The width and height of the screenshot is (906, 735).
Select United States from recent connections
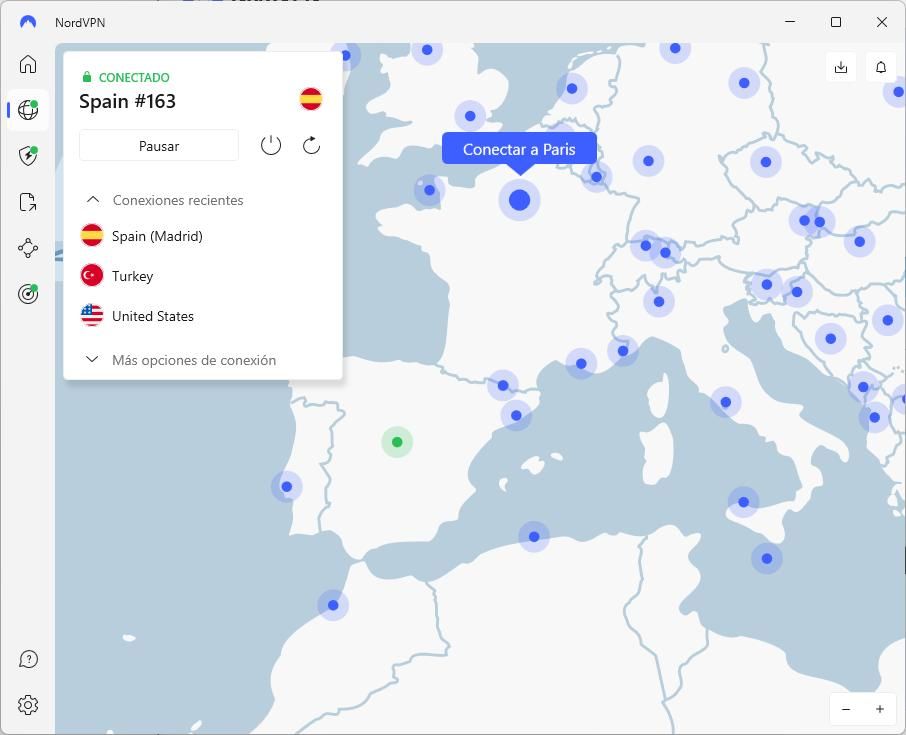153,315
